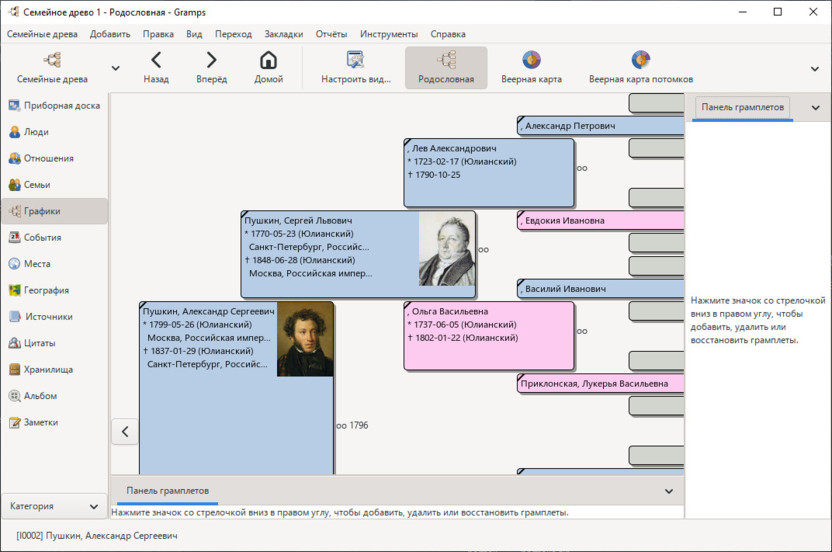Go forward with the Вперёд arrow
The height and width of the screenshot is (552, 832).
tap(211, 67)
